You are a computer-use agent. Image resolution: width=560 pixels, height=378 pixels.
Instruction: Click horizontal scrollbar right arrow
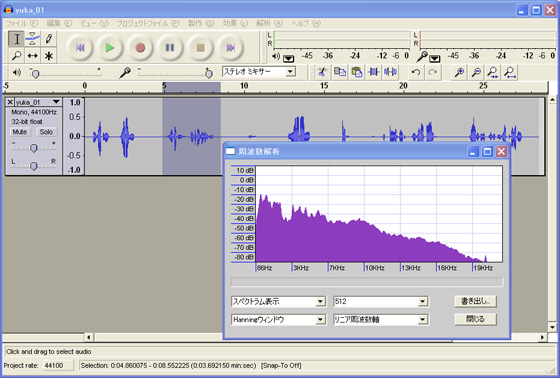pyautogui.click(x=543, y=337)
